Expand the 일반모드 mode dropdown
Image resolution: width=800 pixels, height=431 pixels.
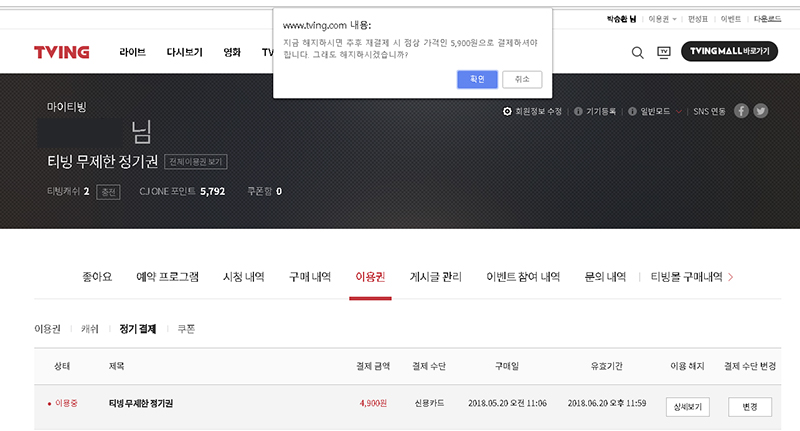pos(661,111)
